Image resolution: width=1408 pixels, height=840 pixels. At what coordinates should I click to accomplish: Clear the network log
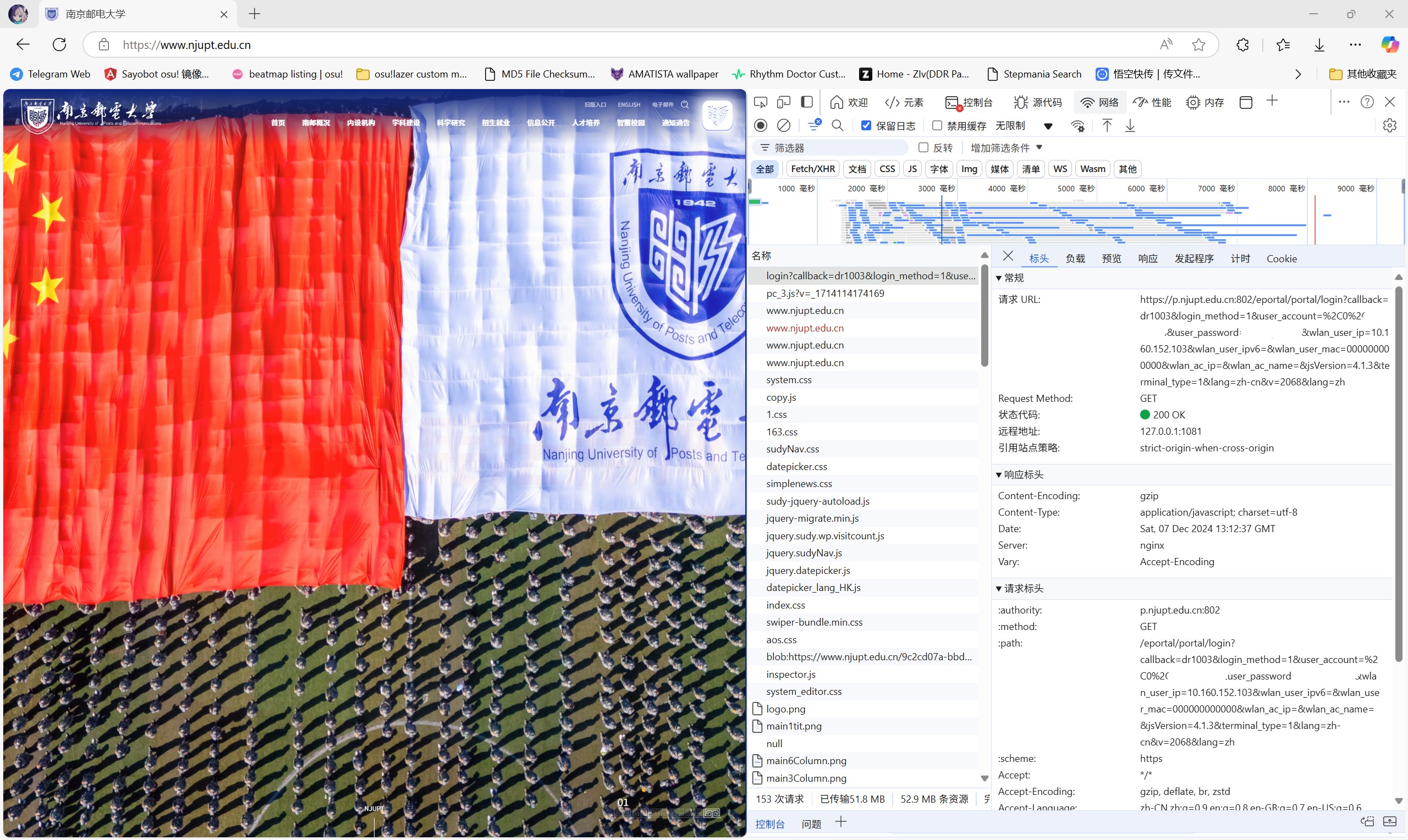coord(784,126)
